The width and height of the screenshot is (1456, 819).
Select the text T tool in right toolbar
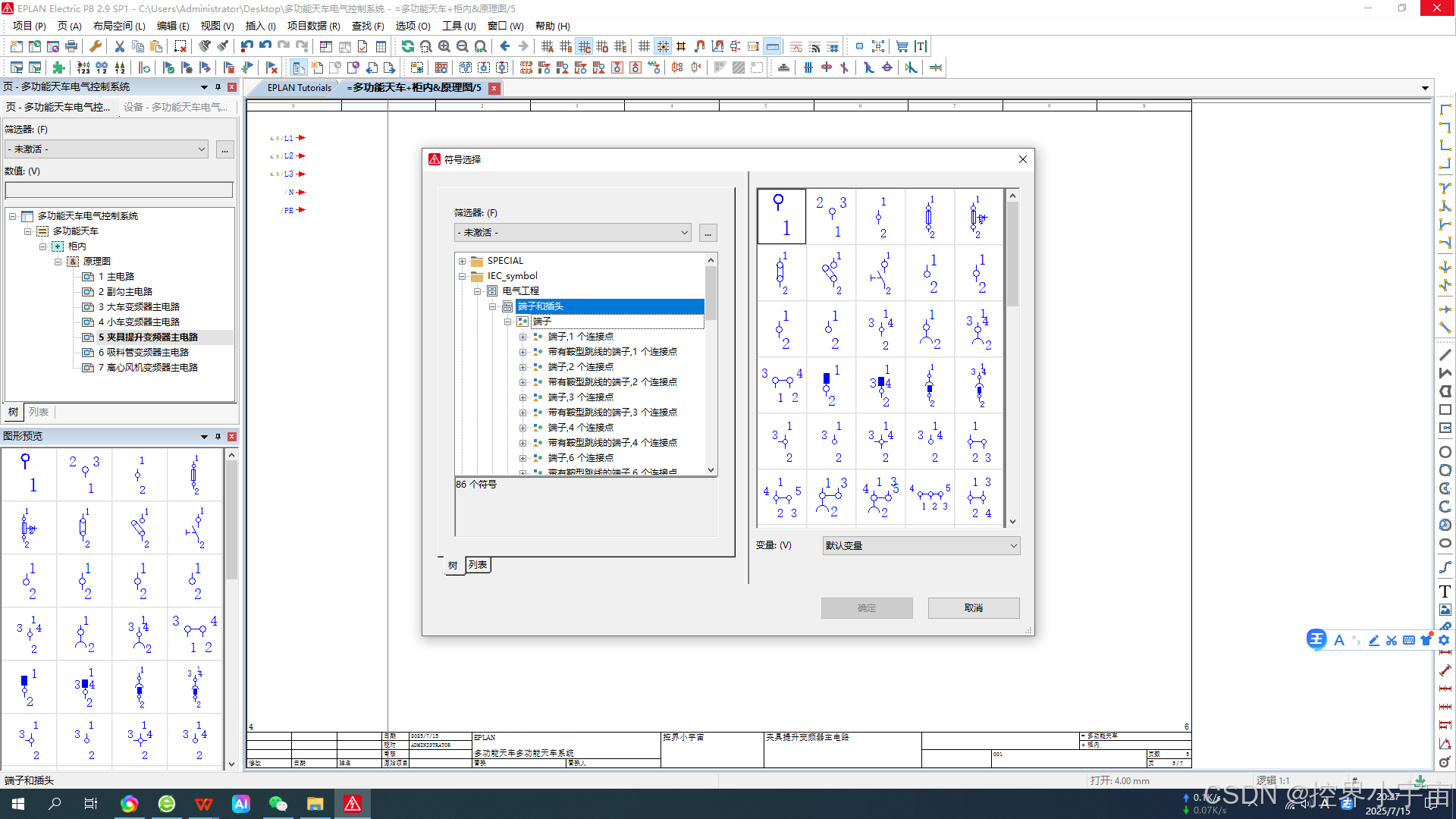pos(1445,591)
